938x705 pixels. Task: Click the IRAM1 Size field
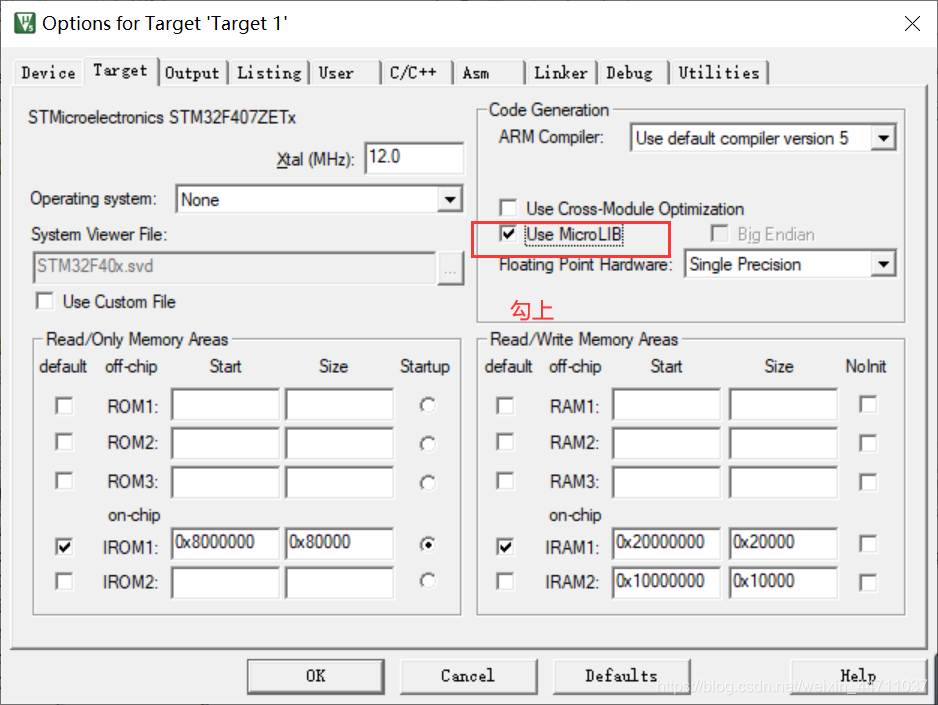[783, 543]
